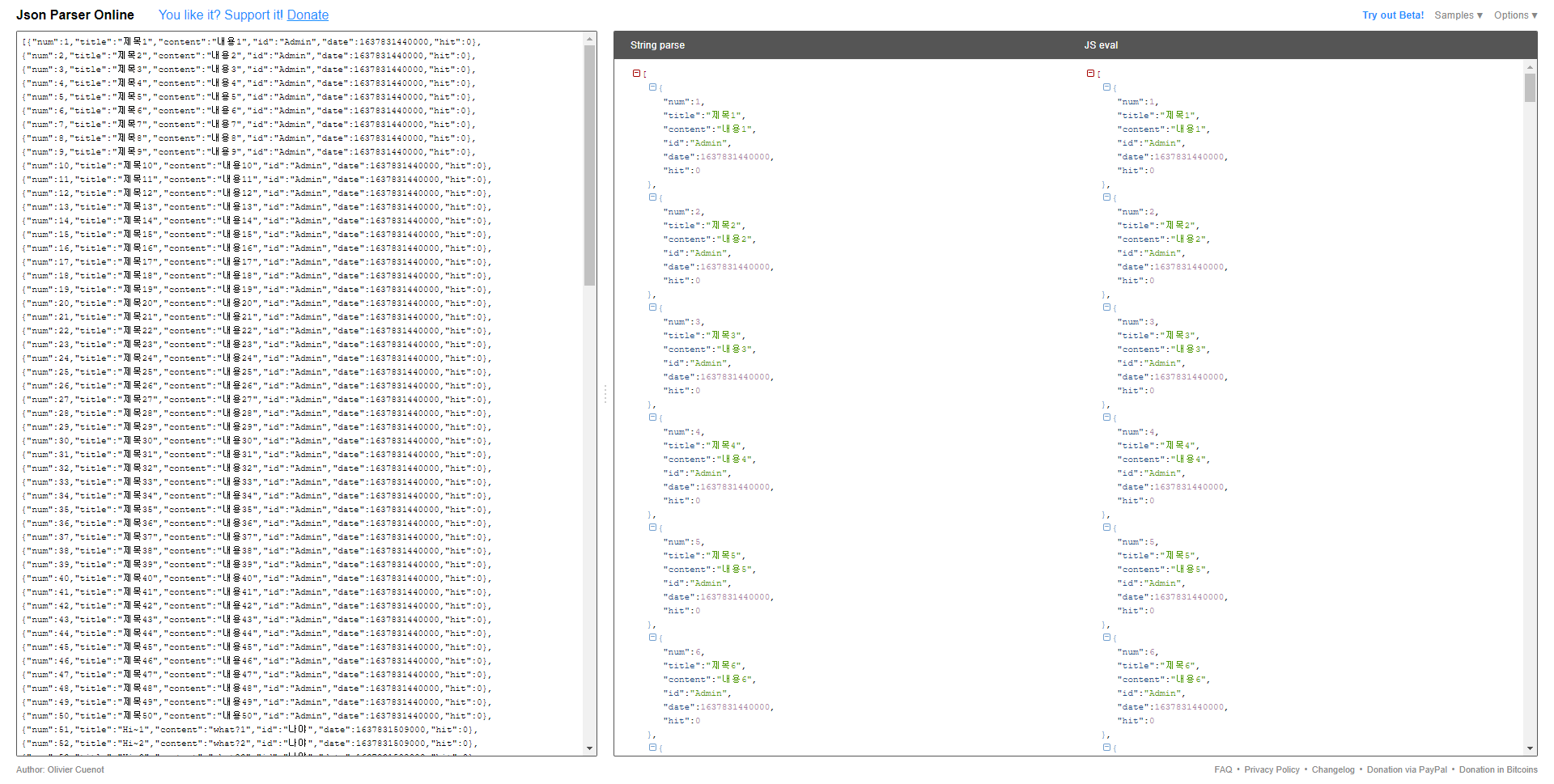The image size is (1554, 784).
Task: Collapse the "num":3 object in String parse
Action: click(x=652, y=307)
